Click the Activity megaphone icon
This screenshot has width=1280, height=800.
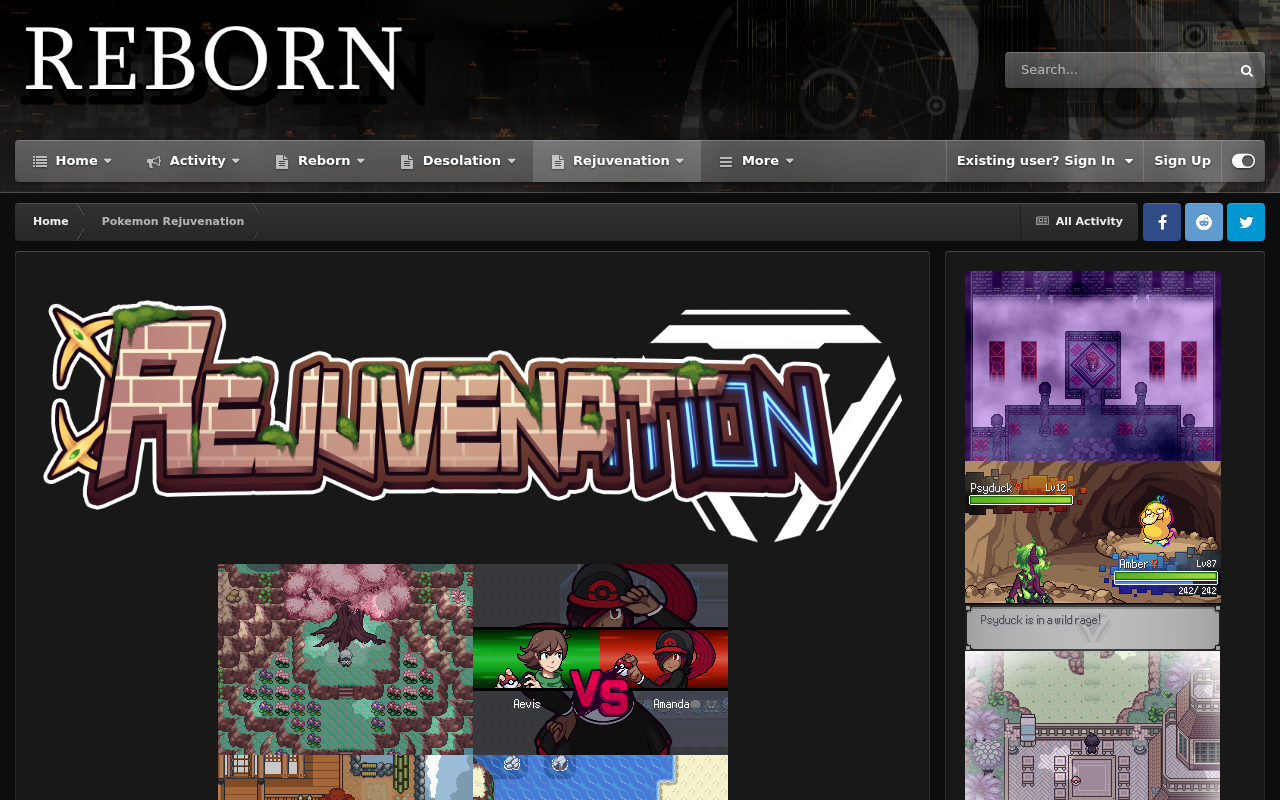tap(154, 161)
